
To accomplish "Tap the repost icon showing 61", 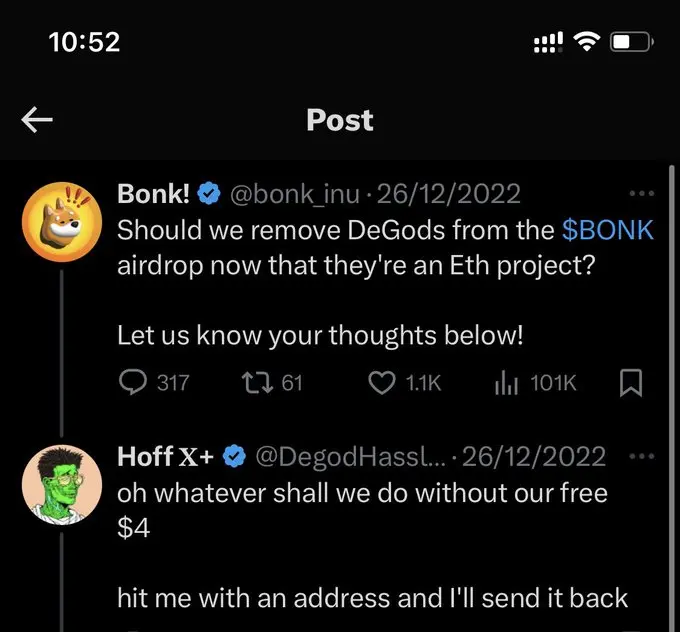I will tap(257, 383).
